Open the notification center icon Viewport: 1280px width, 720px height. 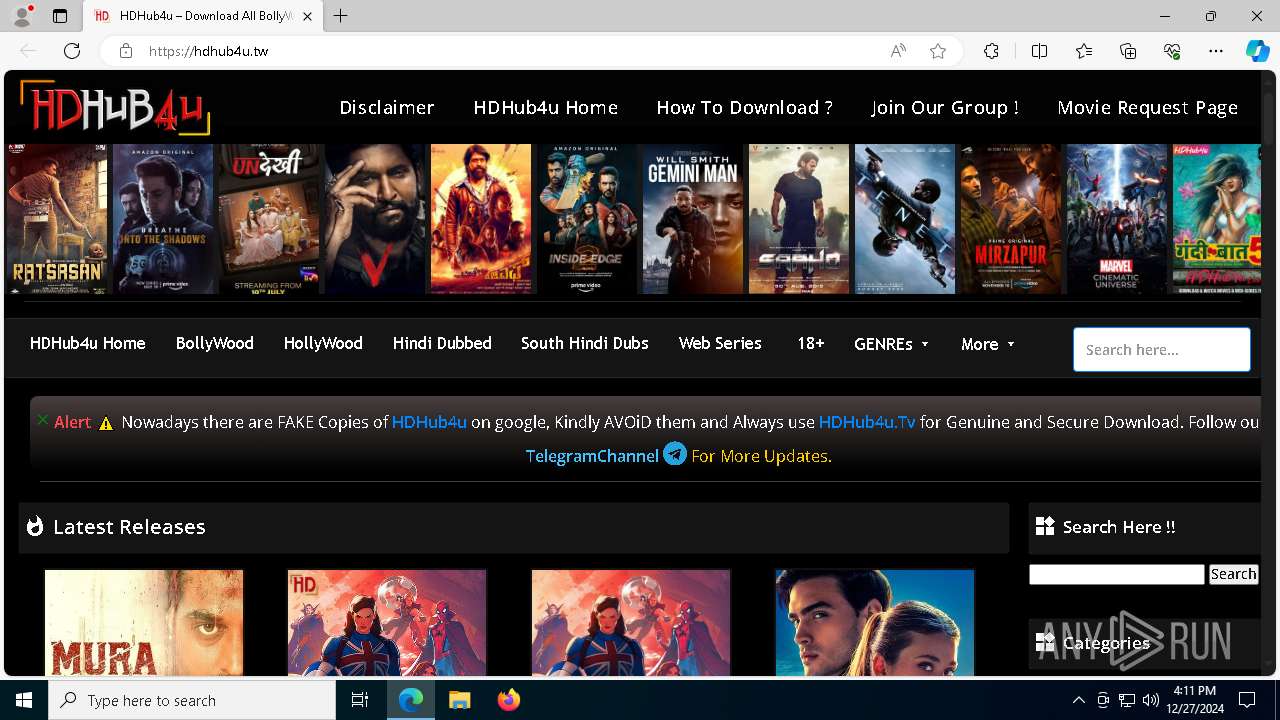click(x=1247, y=700)
